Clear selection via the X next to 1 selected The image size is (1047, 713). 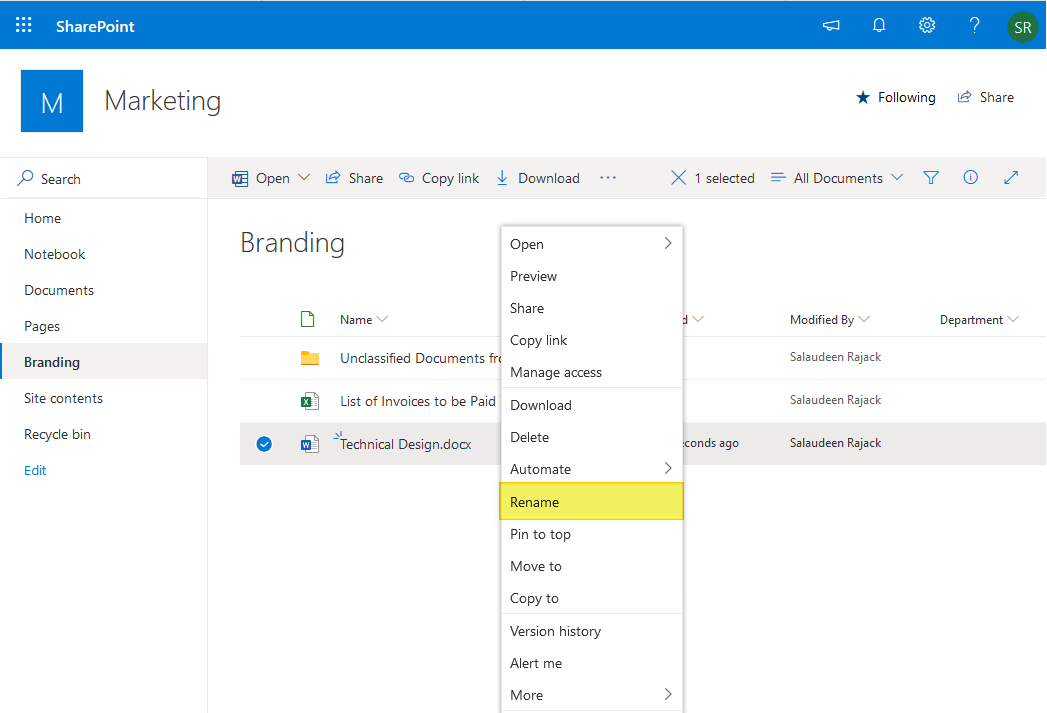click(678, 177)
